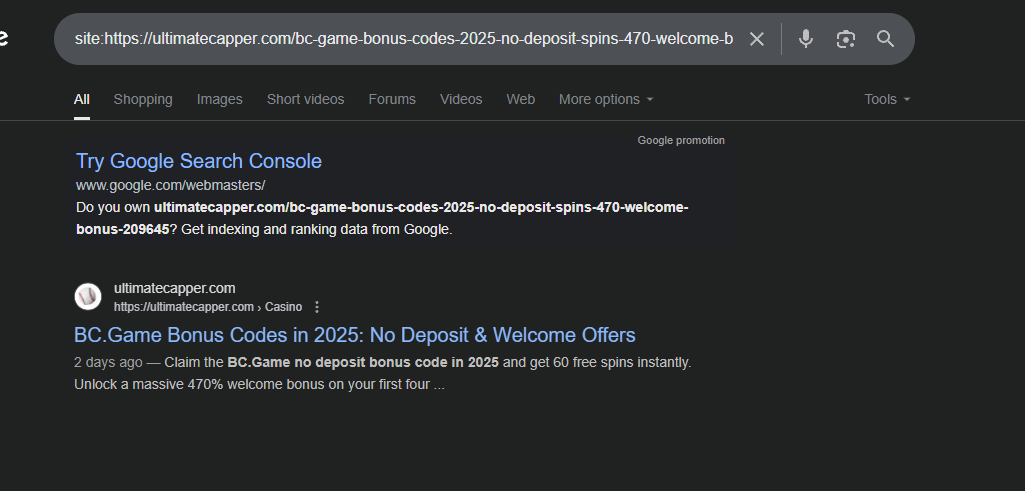
Task: Click the Google promotion label
Action: click(681, 141)
